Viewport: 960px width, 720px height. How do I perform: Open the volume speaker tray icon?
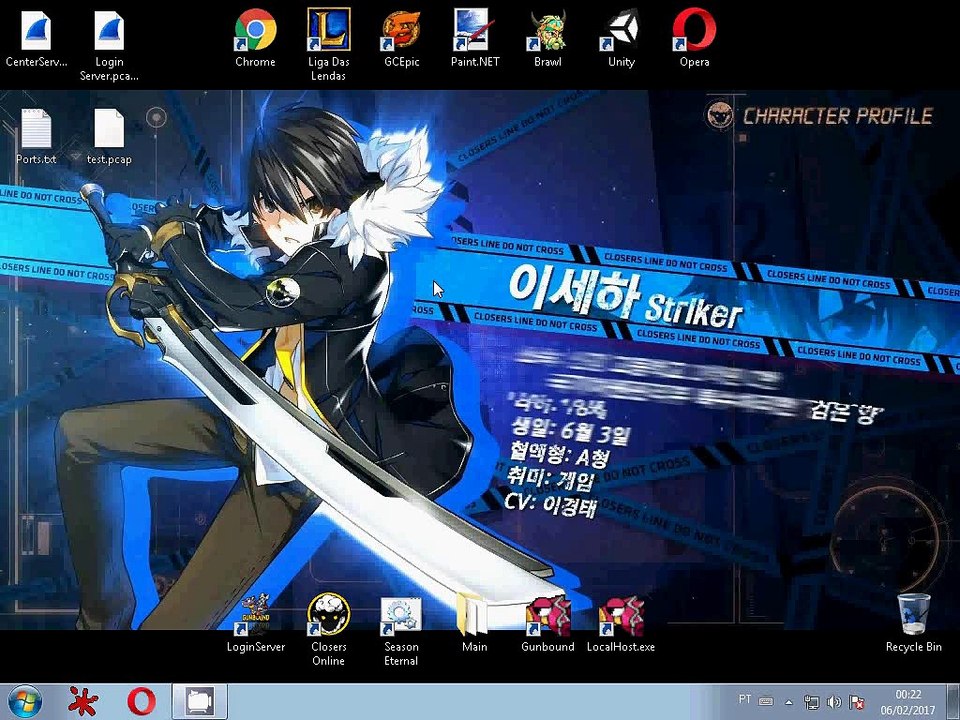pos(834,702)
